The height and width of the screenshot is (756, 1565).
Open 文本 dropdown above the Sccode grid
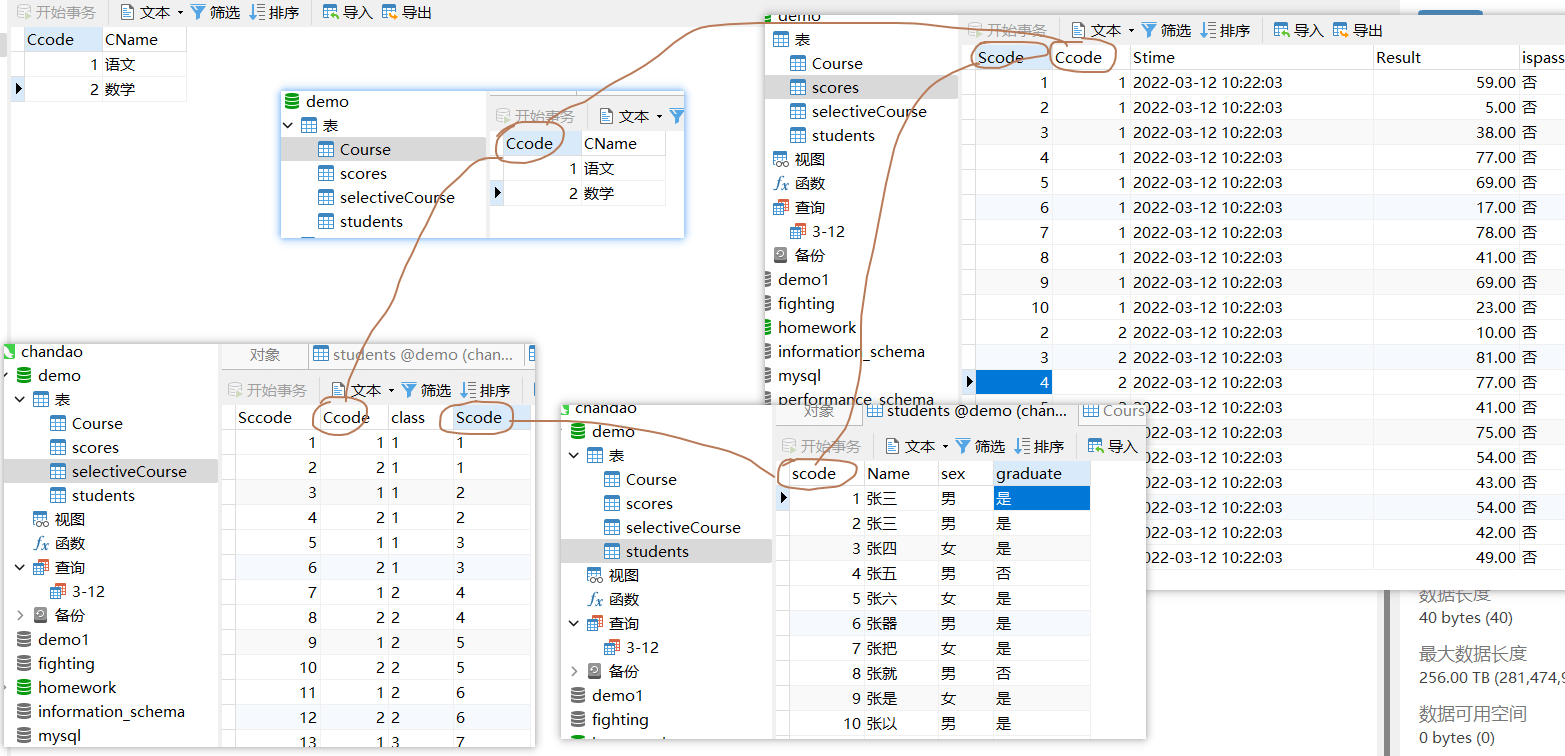(362, 391)
